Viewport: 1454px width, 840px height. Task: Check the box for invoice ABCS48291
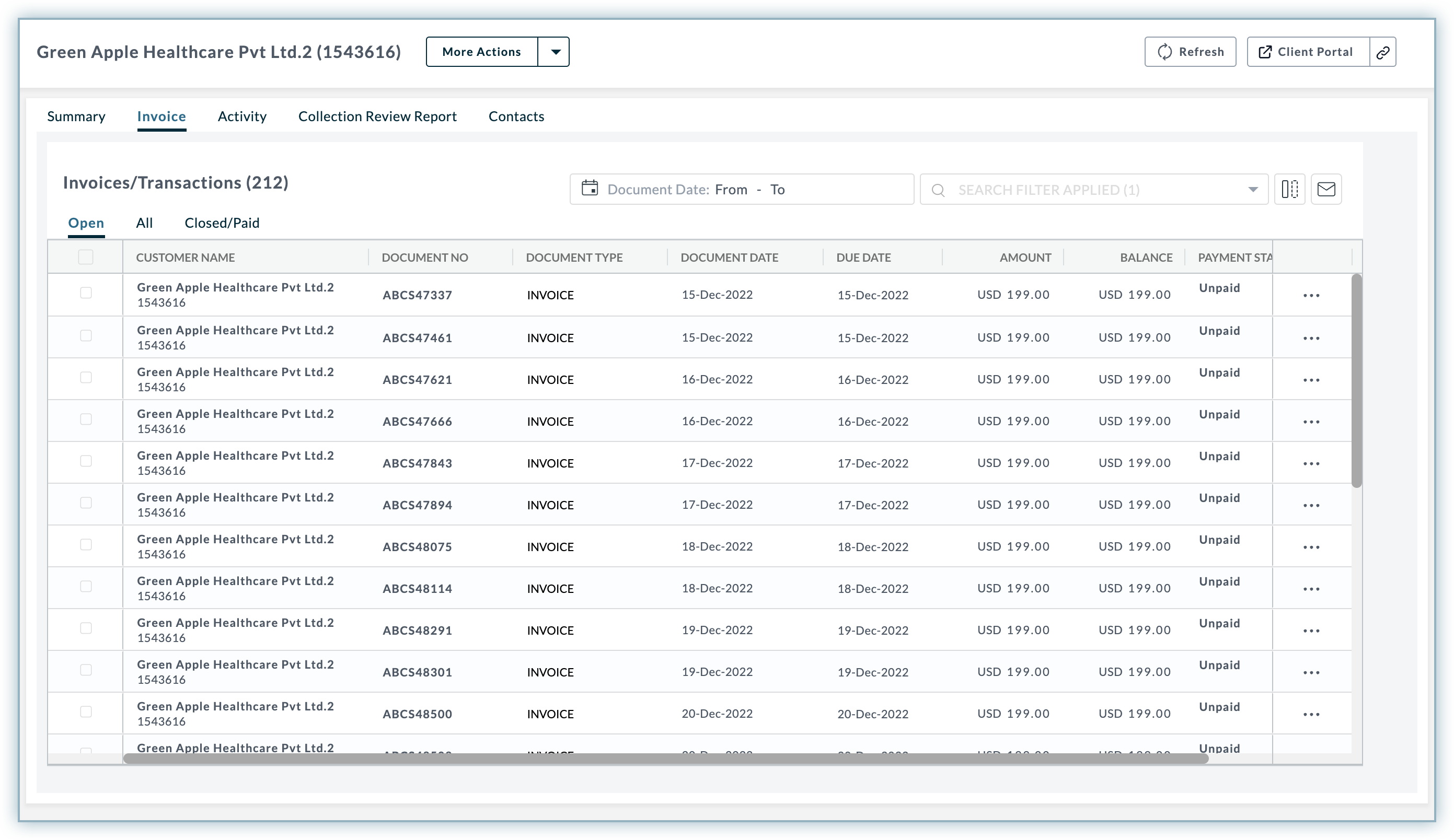(x=86, y=628)
